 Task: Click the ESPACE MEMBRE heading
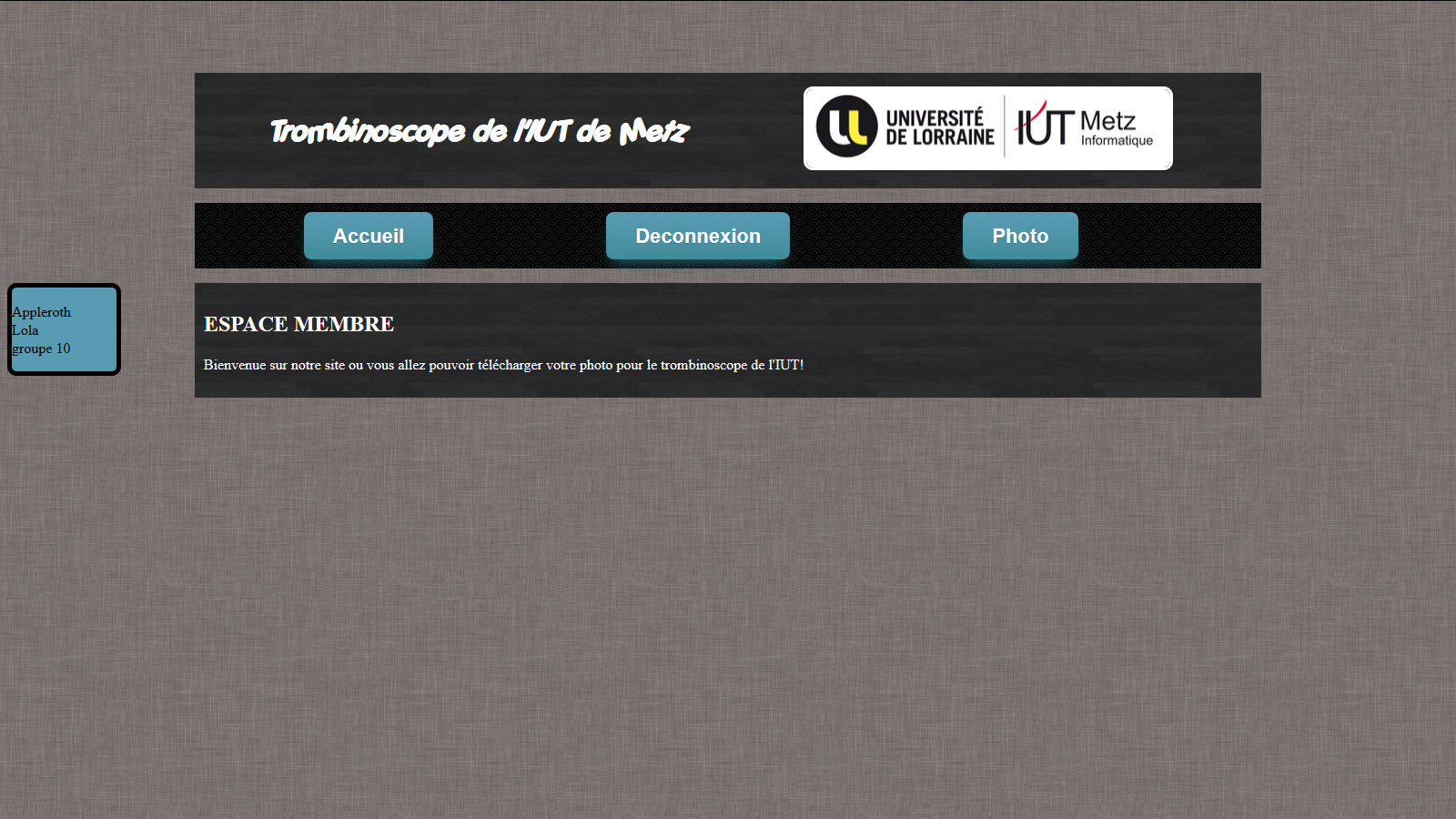(298, 324)
